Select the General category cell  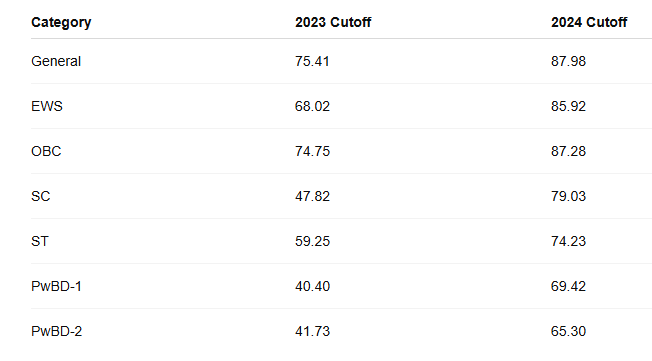(56, 61)
